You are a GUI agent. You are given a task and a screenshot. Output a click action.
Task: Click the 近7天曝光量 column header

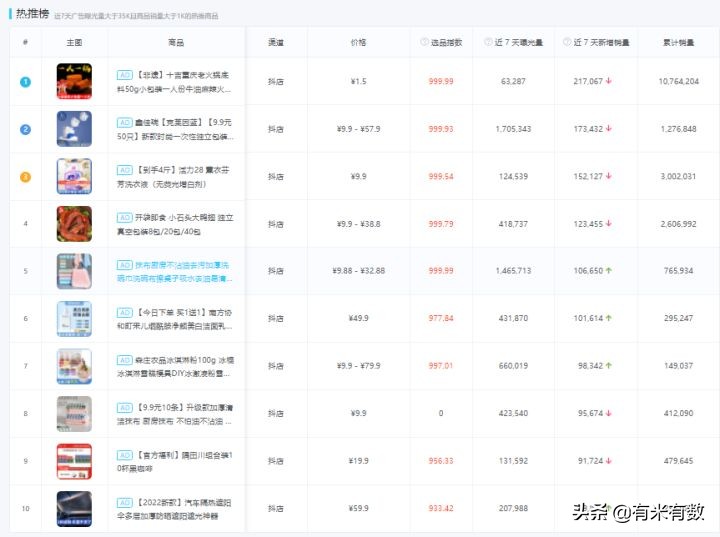(518, 42)
